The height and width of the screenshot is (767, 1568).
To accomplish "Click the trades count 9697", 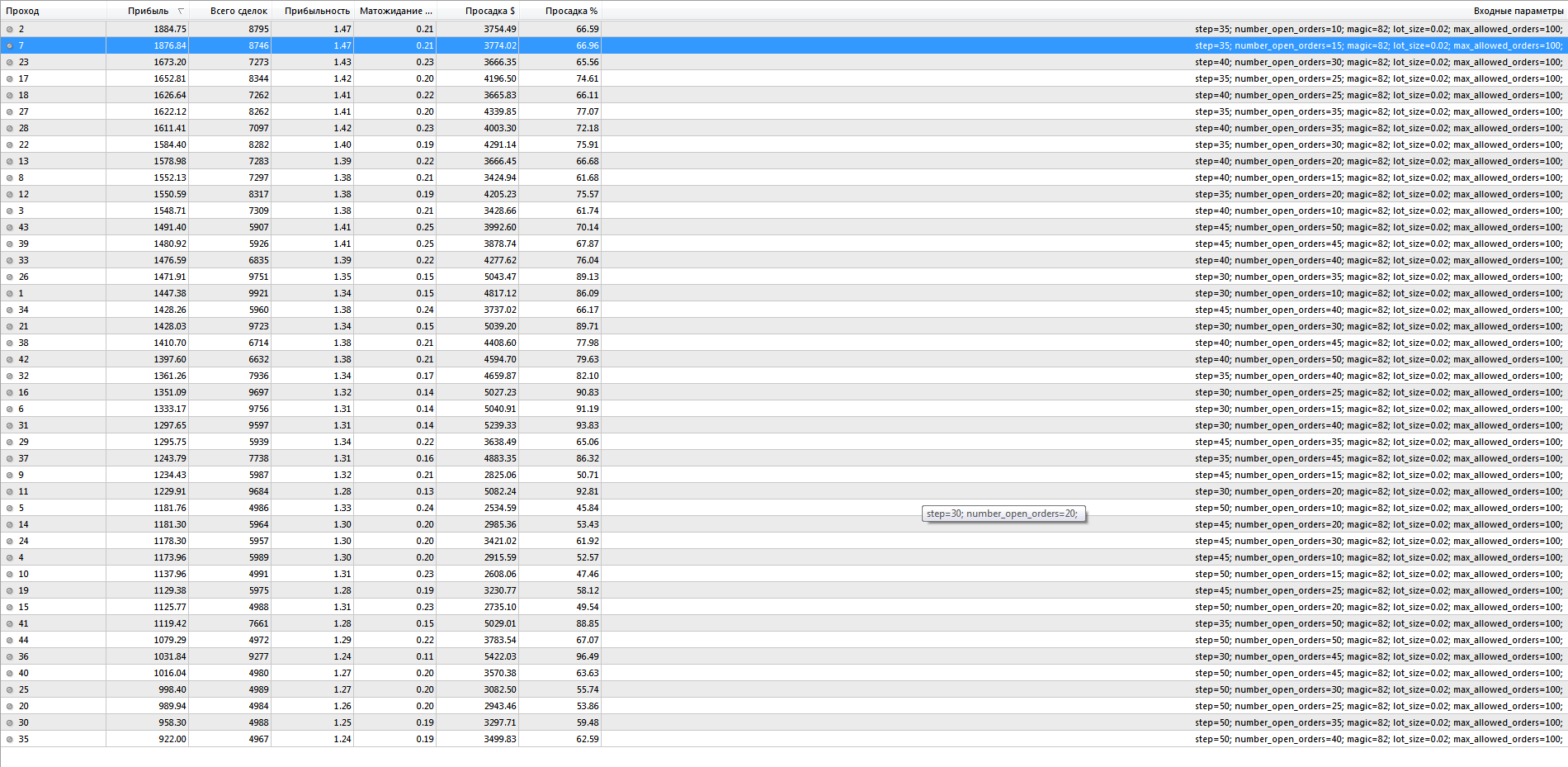I will tap(259, 392).
